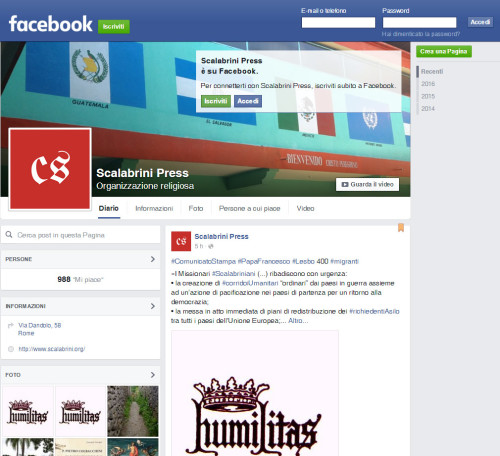Screen dimensions: 500x456
Task: Click the orange bookmark icon on the post
Action: point(401,228)
